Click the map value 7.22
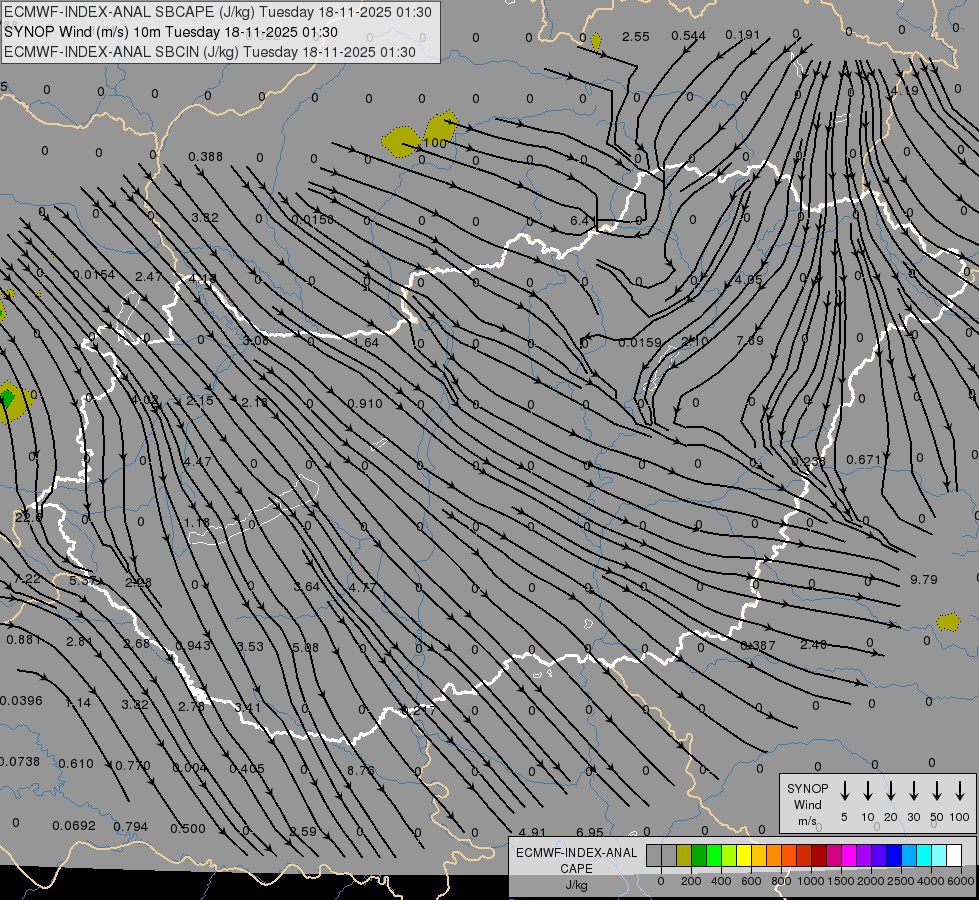This screenshot has height=900, width=979. 27,579
